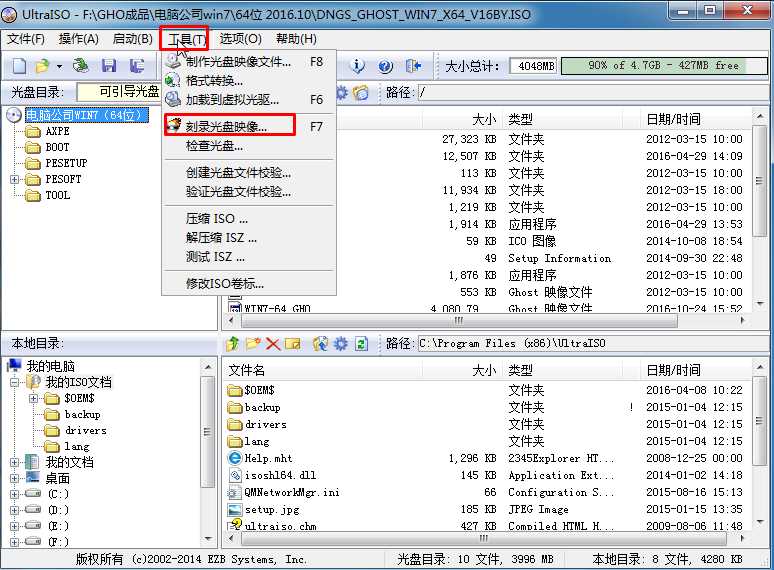
Task: Select 创建光盘文件校验 menu entry
Action: click(x=249, y=173)
